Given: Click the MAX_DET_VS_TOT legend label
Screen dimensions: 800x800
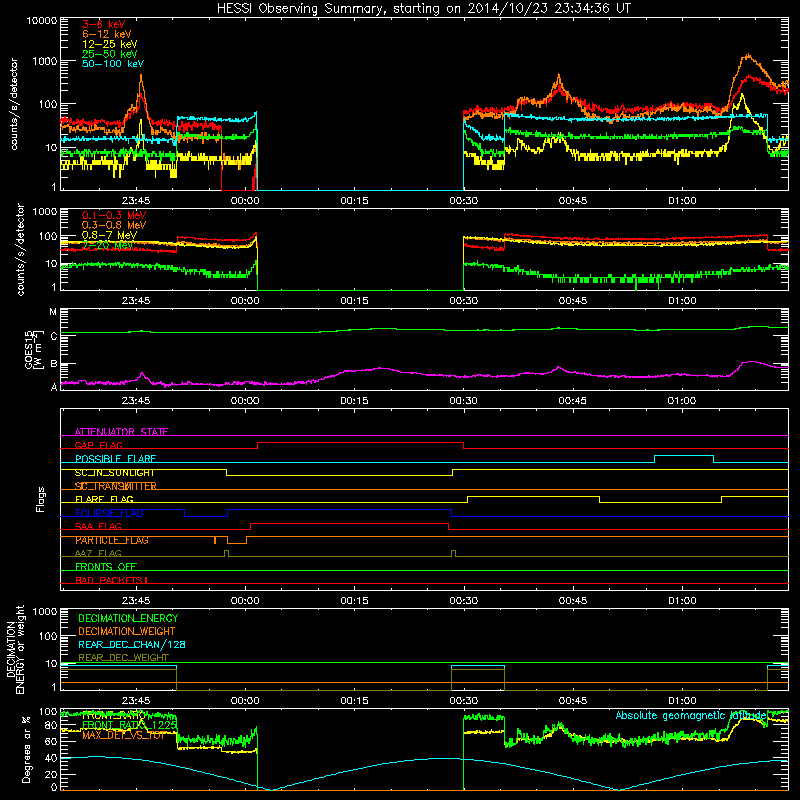Looking at the screenshot, I should point(124,735).
